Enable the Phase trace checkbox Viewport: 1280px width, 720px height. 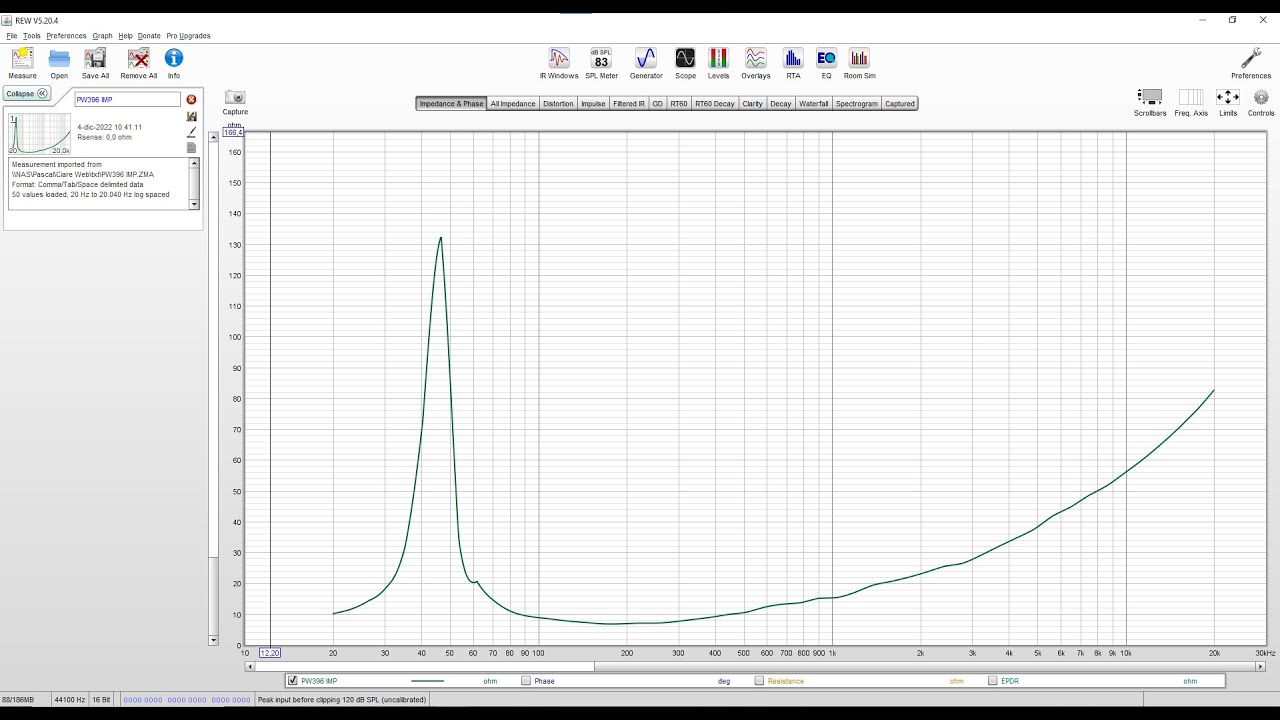[526, 681]
